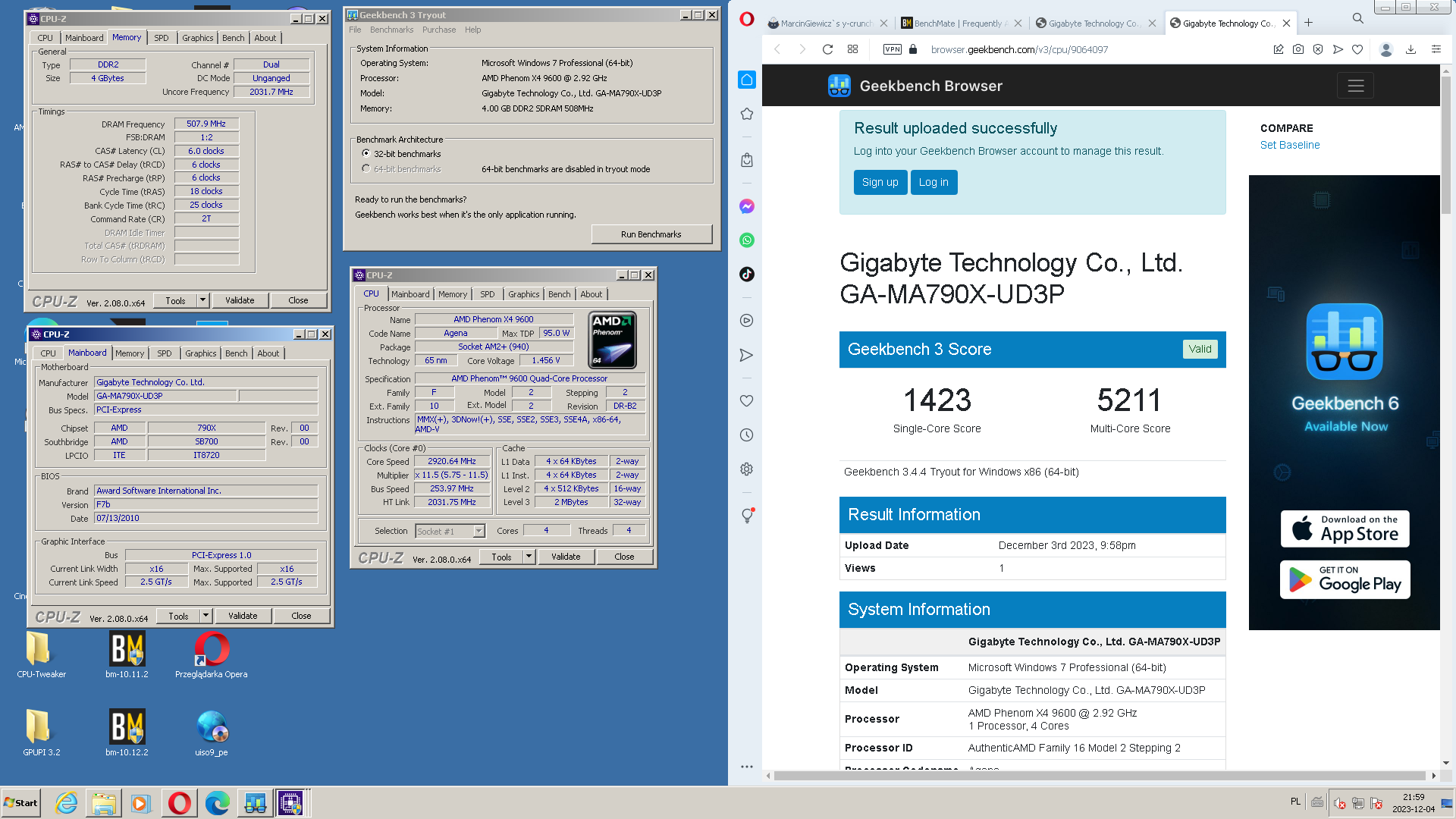Open lightbulb tips icon in sidebar
The width and height of the screenshot is (1456, 819).
click(747, 516)
